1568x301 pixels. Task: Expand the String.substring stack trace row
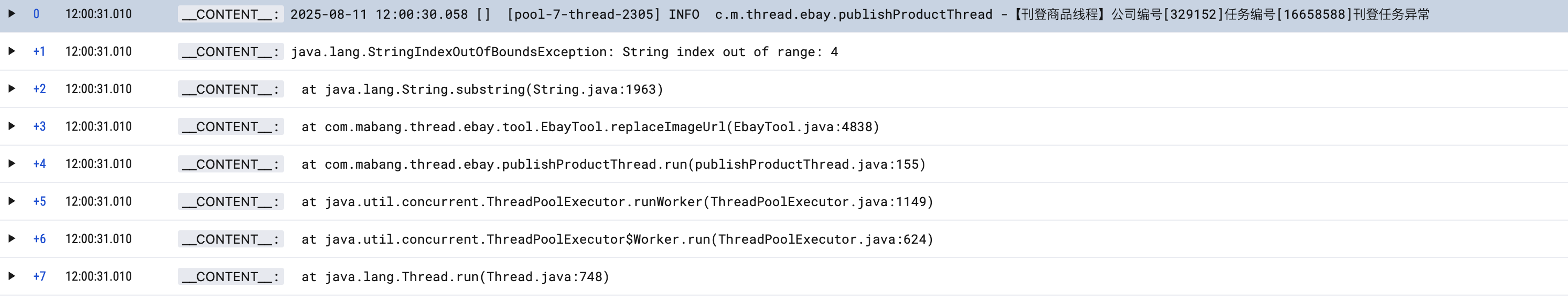click(12, 89)
